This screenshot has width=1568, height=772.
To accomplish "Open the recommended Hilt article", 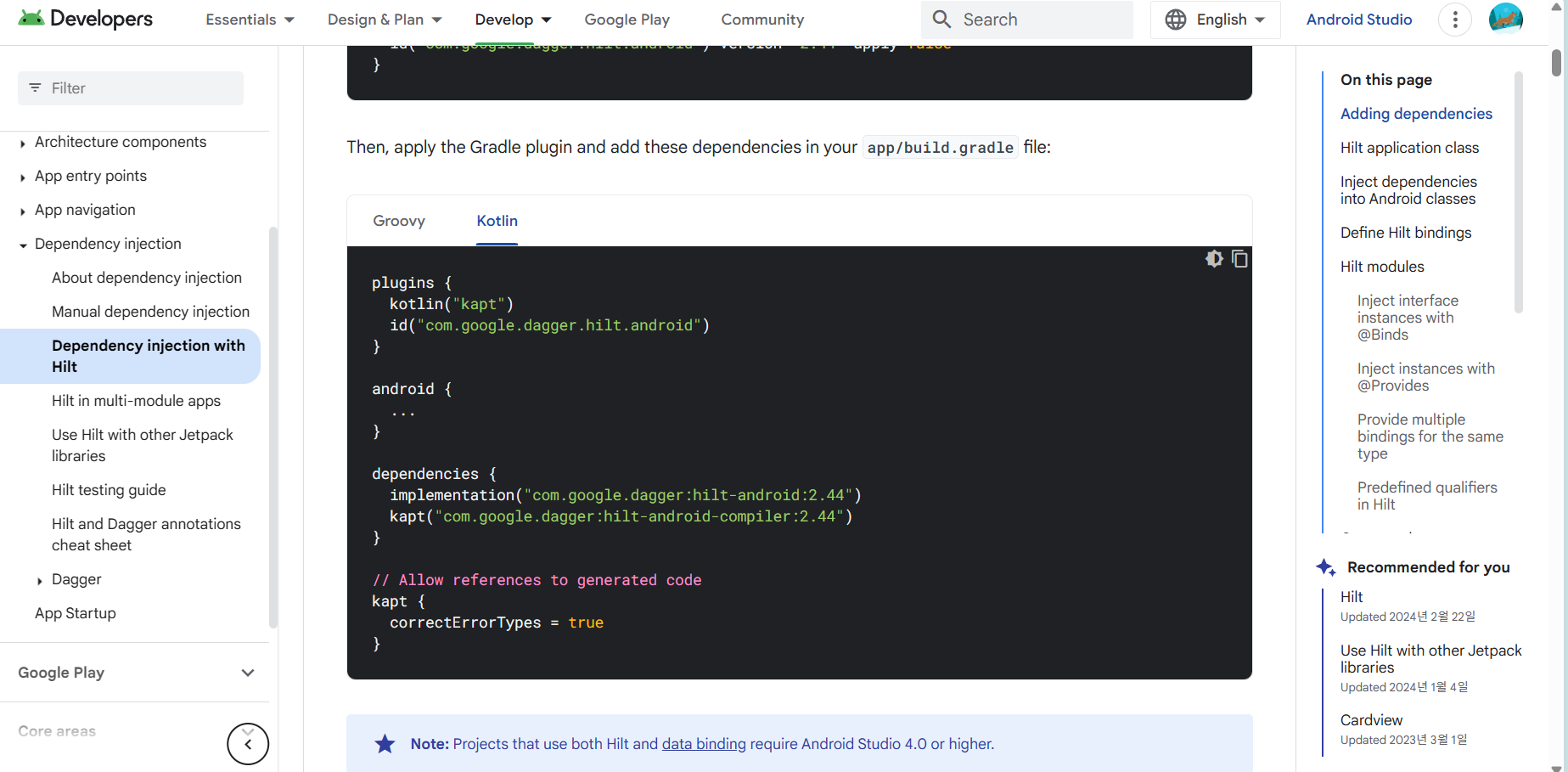I will pyautogui.click(x=1352, y=597).
